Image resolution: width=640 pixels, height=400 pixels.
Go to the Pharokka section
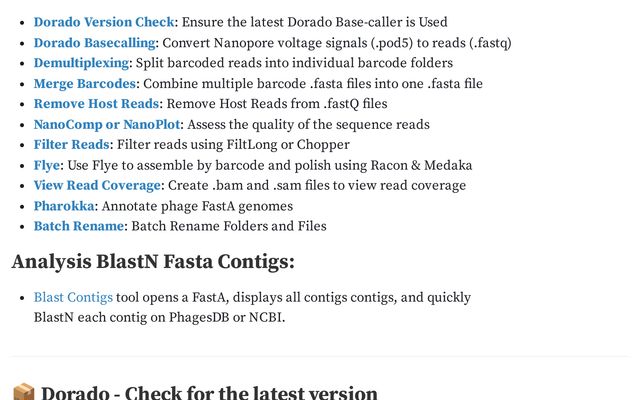click(64, 206)
